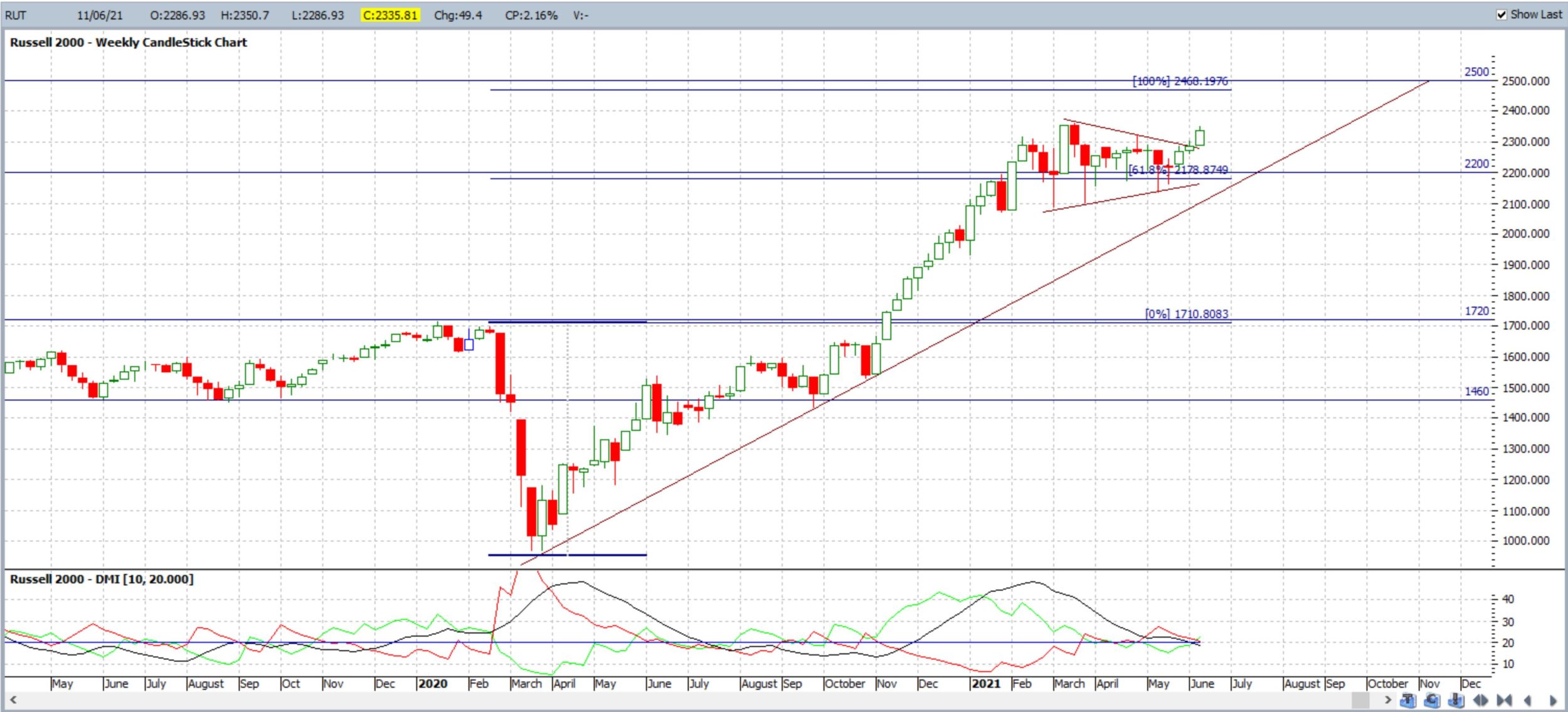Click the 2200 horizontal line label
The image size is (1568, 712).
pyautogui.click(x=1476, y=163)
